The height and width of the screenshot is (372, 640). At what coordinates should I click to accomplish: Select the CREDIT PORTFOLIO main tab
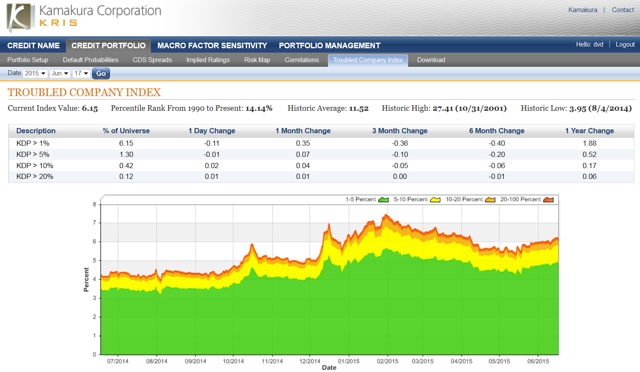pyautogui.click(x=108, y=46)
